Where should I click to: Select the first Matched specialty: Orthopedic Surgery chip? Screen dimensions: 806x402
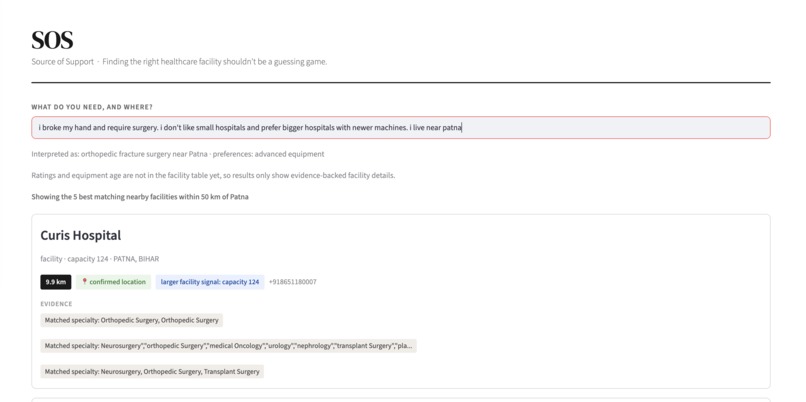(x=132, y=320)
